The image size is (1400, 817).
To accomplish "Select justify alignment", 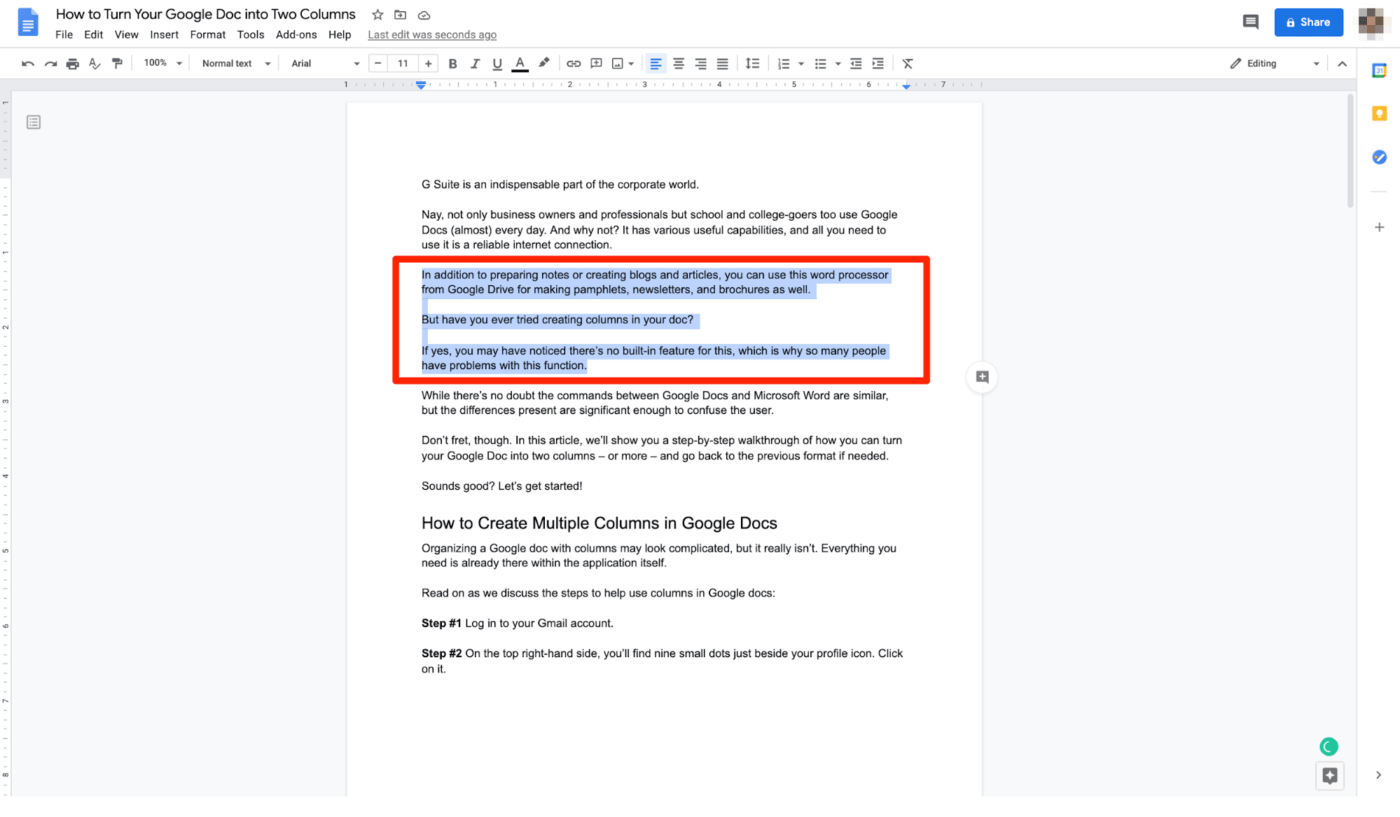I will point(722,63).
